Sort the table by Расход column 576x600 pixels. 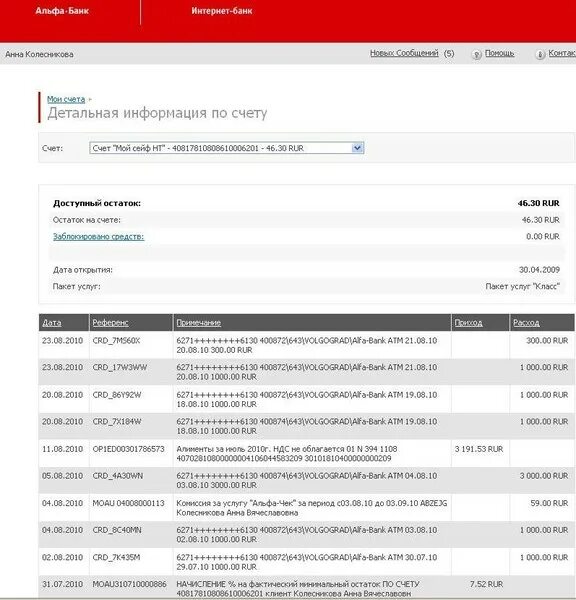pos(526,323)
